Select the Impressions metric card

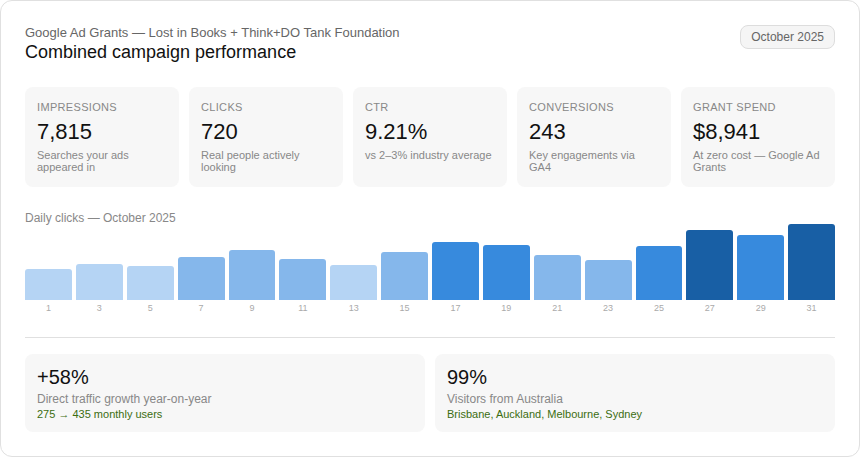click(102, 136)
